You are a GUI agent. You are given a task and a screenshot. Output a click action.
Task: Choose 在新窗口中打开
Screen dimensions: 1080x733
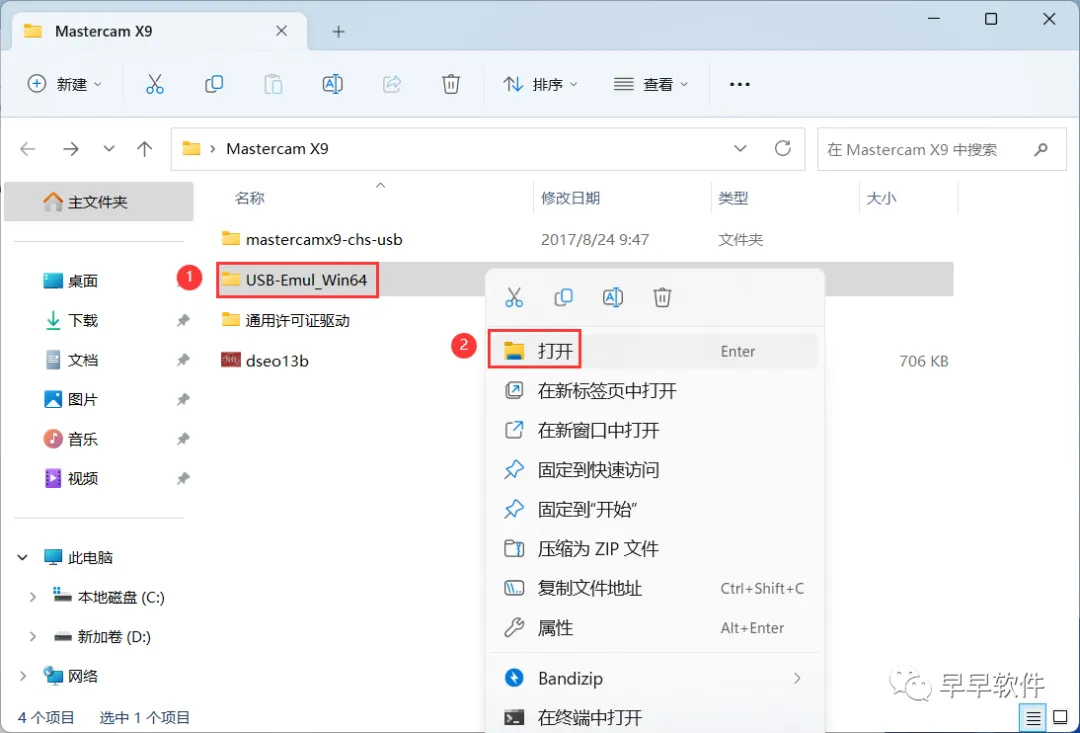654,431
